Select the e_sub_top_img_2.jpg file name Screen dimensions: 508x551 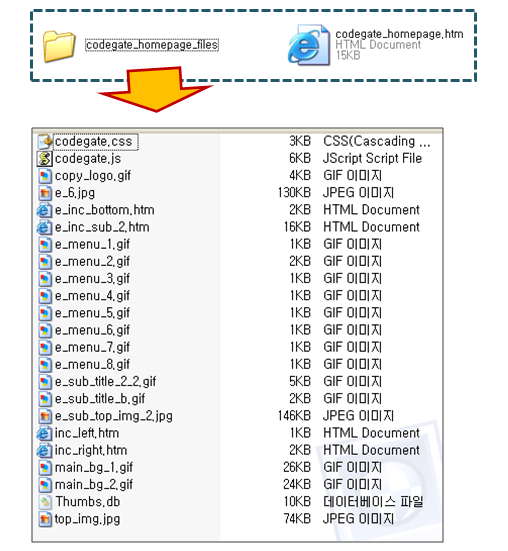[x=113, y=416]
